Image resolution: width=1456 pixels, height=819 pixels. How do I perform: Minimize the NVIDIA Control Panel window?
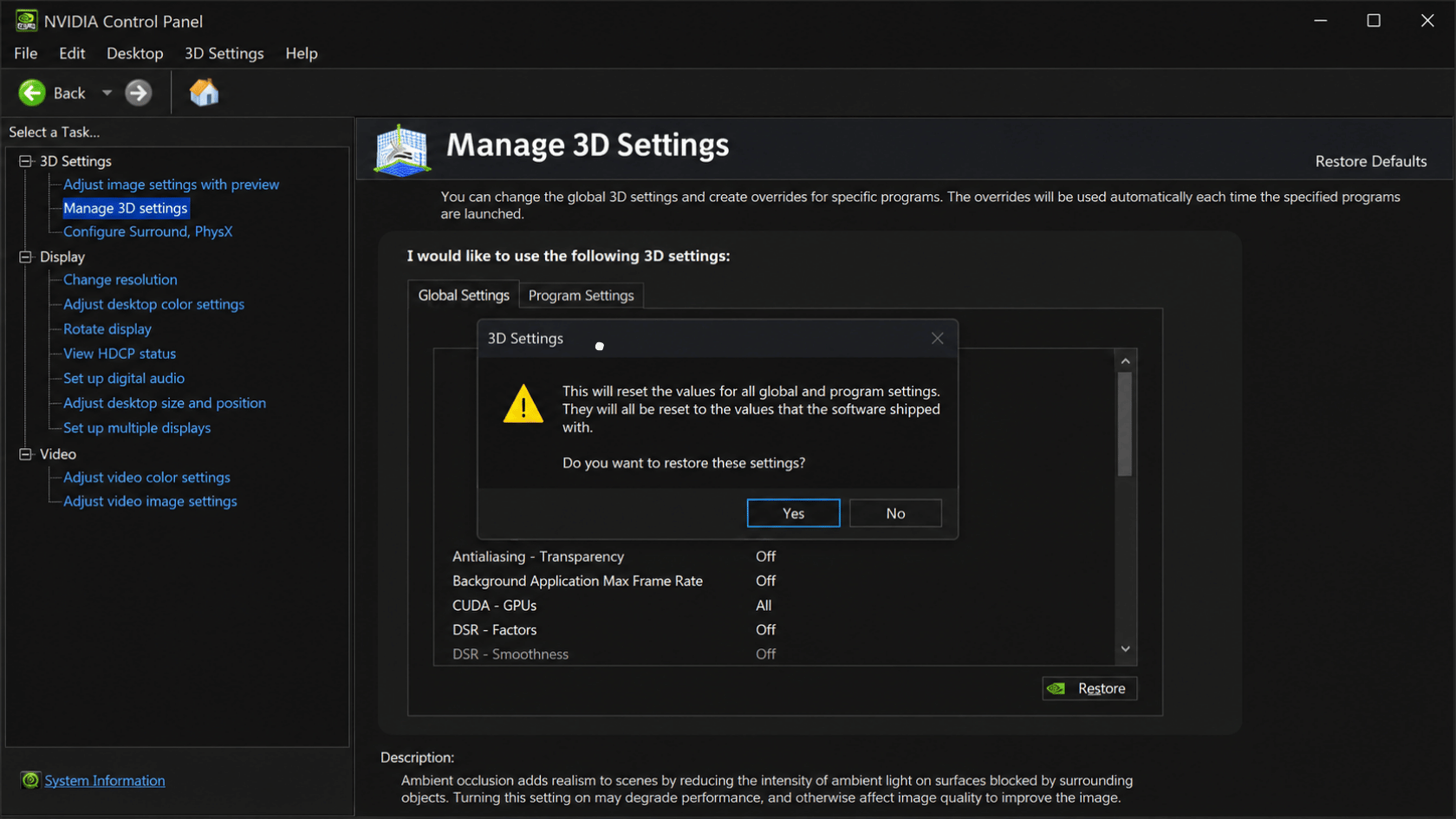click(1320, 20)
